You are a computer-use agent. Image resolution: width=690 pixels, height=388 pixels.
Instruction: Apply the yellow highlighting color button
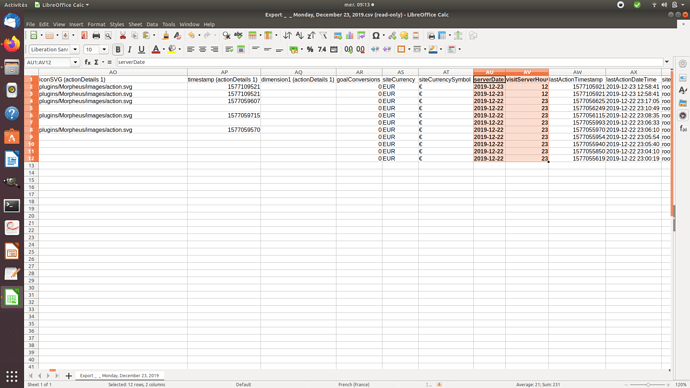tap(172, 49)
